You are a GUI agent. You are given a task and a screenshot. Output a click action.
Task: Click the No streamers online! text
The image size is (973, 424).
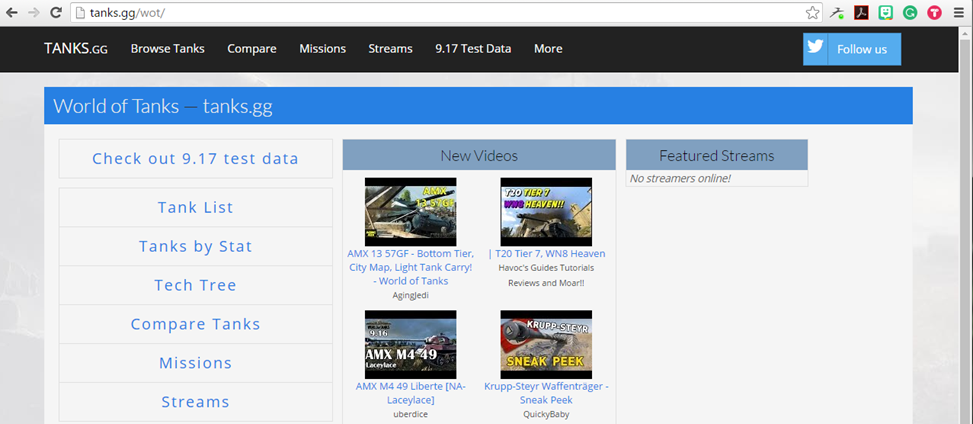pos(680,178)
